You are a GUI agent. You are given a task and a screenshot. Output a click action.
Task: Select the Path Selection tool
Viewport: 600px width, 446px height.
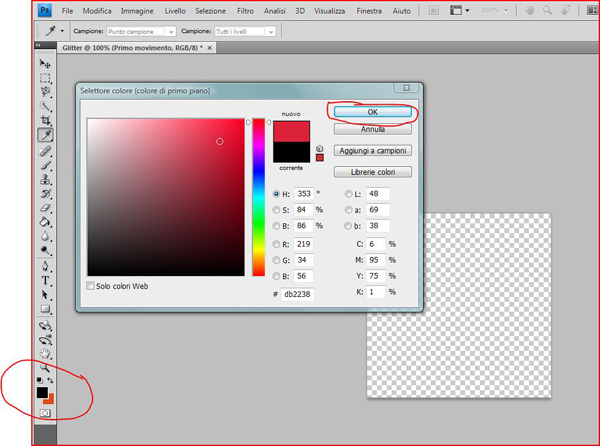point(45,295)
